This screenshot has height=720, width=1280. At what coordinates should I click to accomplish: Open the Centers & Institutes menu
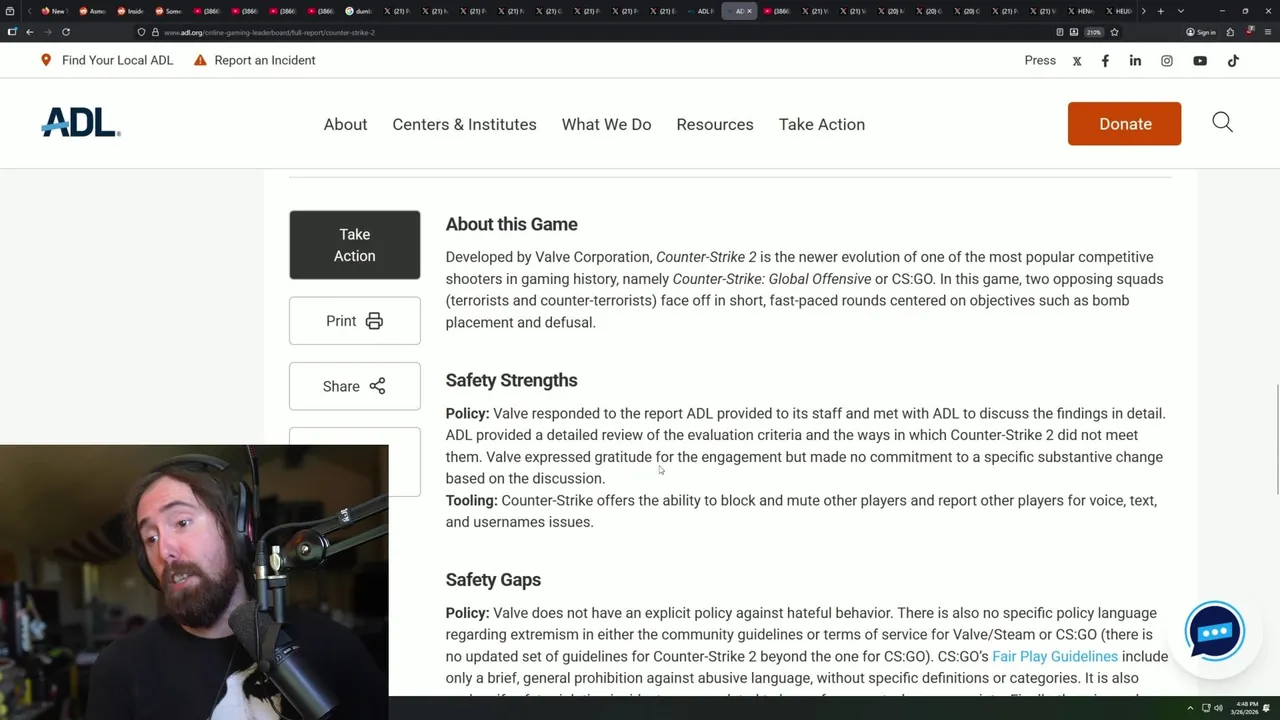click(464, 125)
